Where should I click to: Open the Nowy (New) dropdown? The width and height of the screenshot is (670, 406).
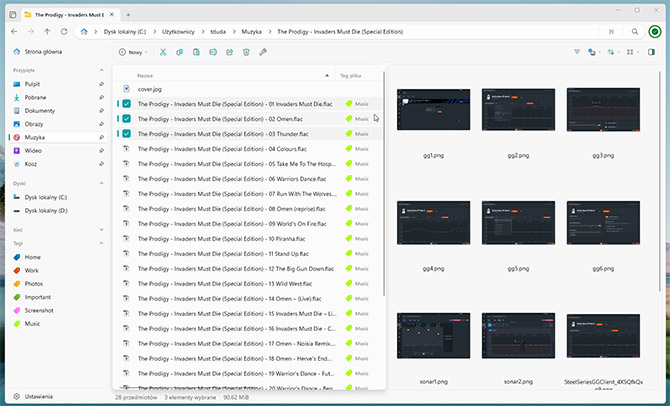tap(133, 52)
